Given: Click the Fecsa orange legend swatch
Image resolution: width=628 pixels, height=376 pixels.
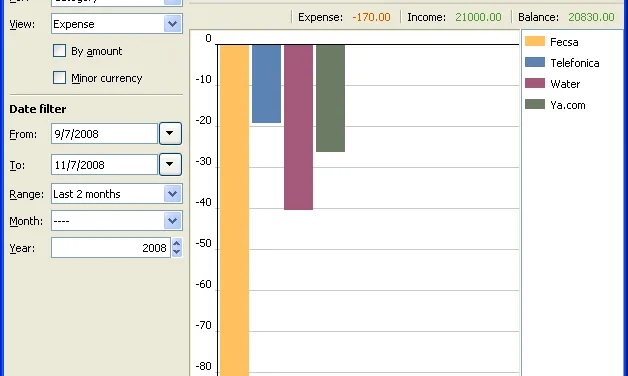Looking at the screenshot, I should (535, 41).
